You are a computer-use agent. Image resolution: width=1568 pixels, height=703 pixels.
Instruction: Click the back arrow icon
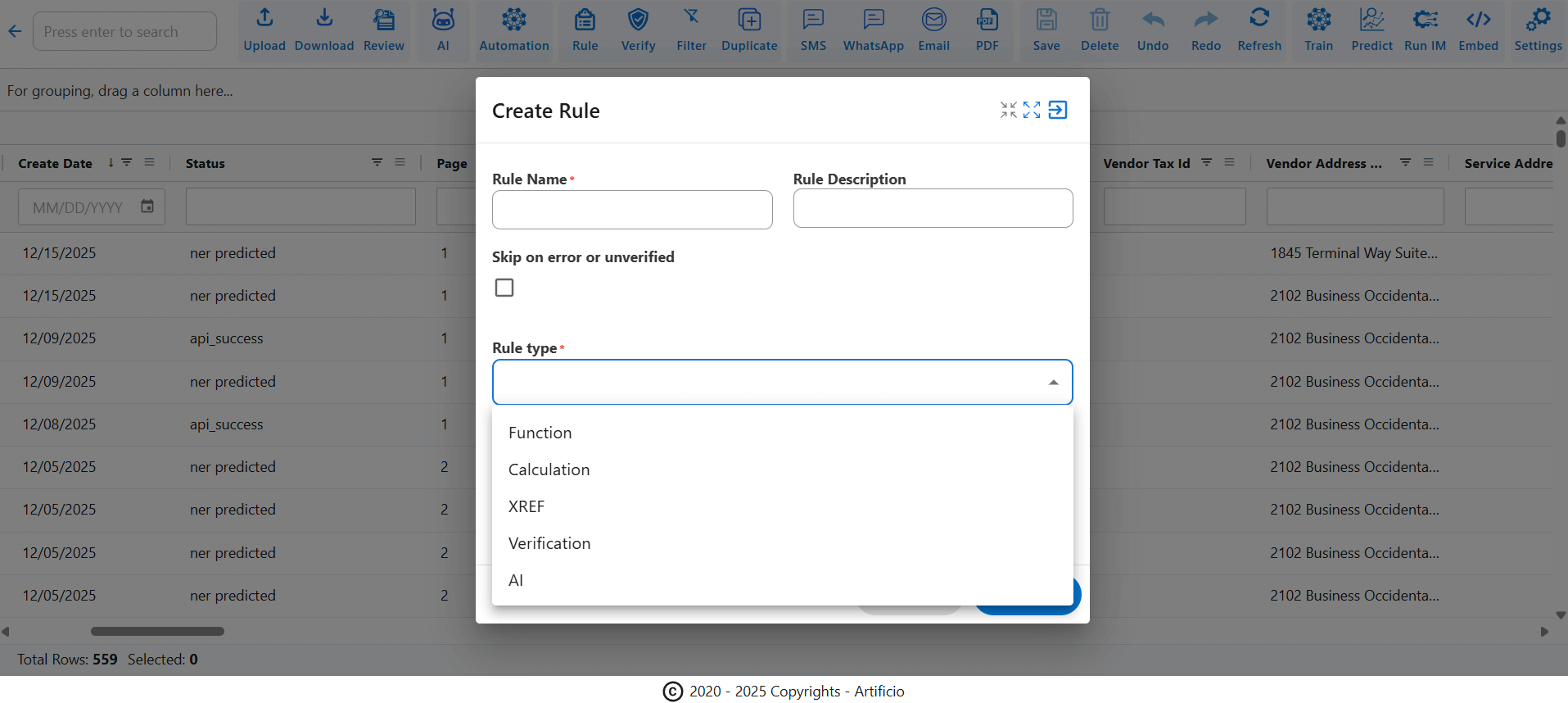(x=15, y=31)
